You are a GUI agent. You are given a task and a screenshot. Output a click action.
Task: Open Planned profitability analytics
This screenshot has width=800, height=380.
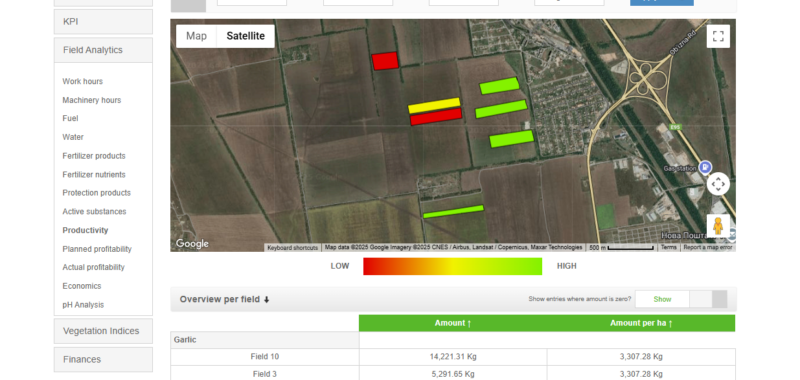(97, 249)
